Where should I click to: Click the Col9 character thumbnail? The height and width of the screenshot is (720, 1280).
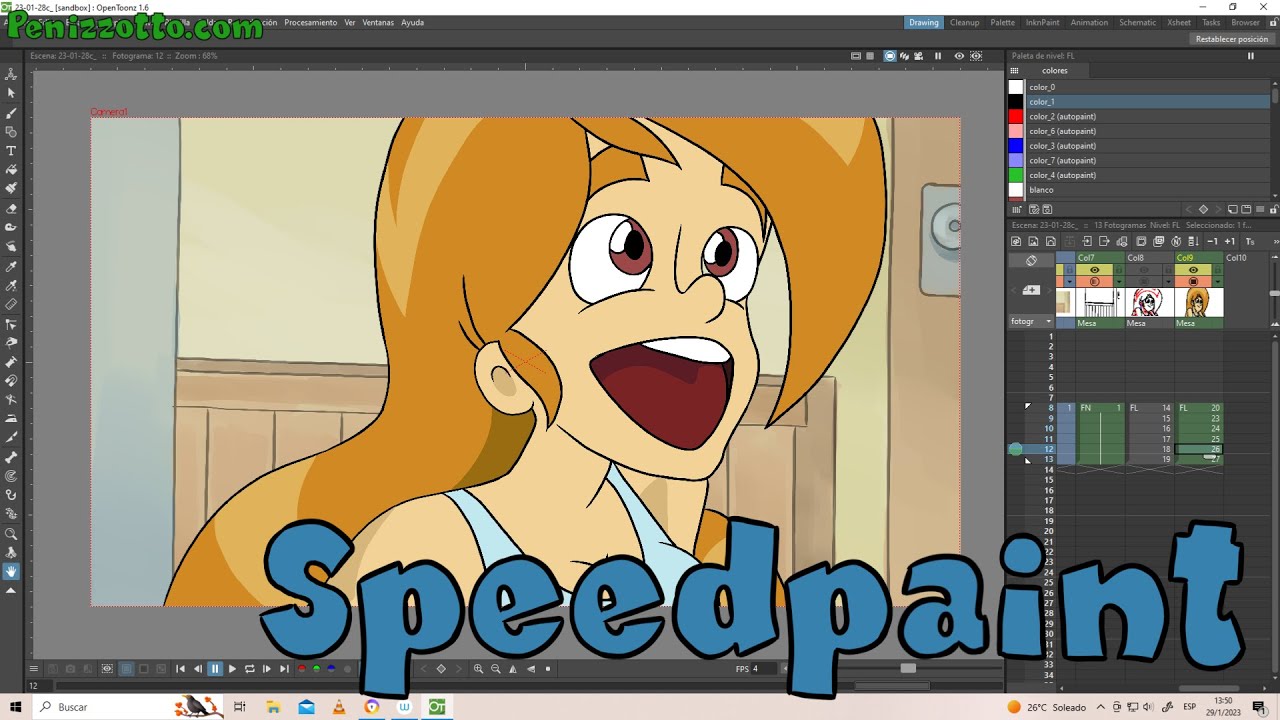click(x=1199, y=302)
